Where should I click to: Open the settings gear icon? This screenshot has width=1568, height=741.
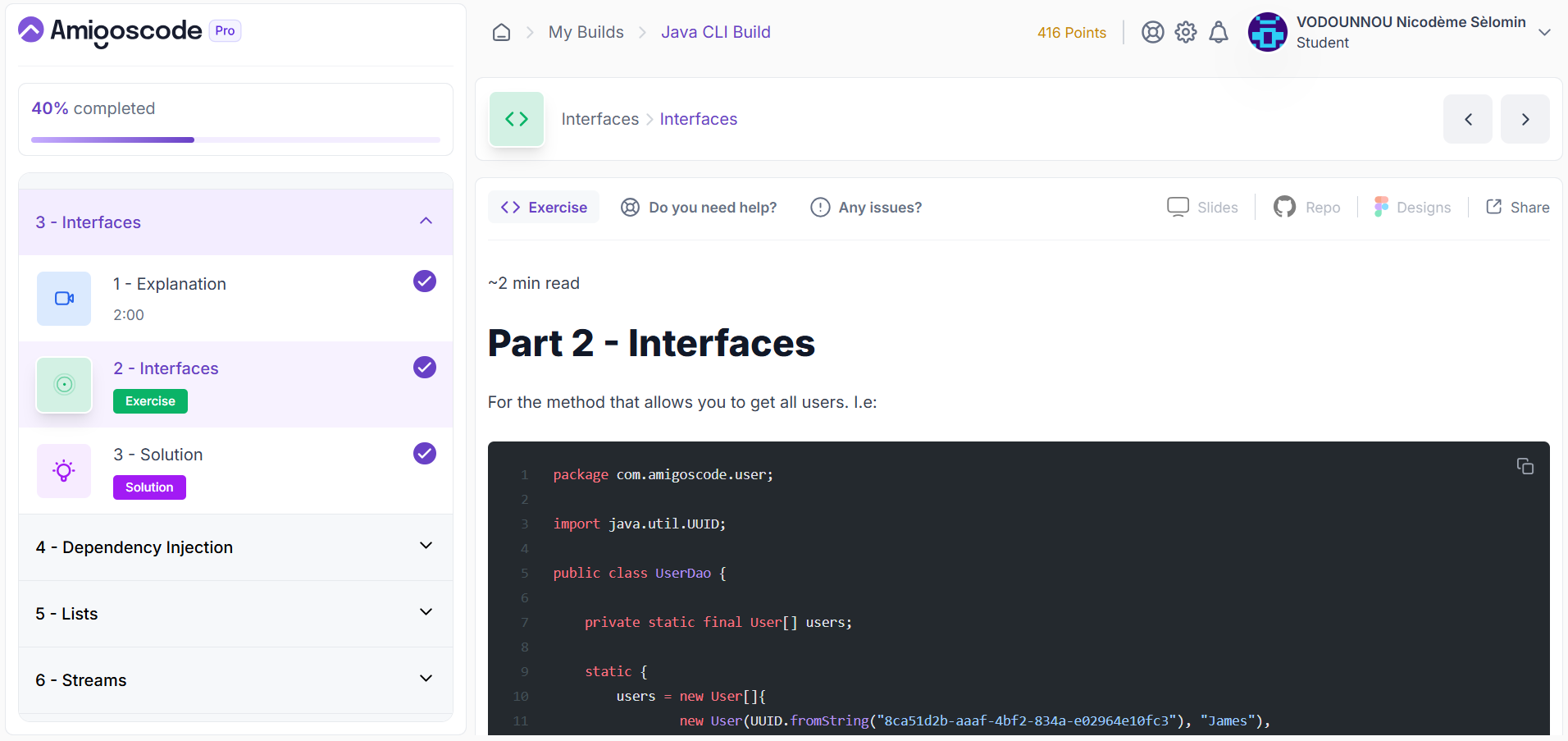click(1185, 32)
